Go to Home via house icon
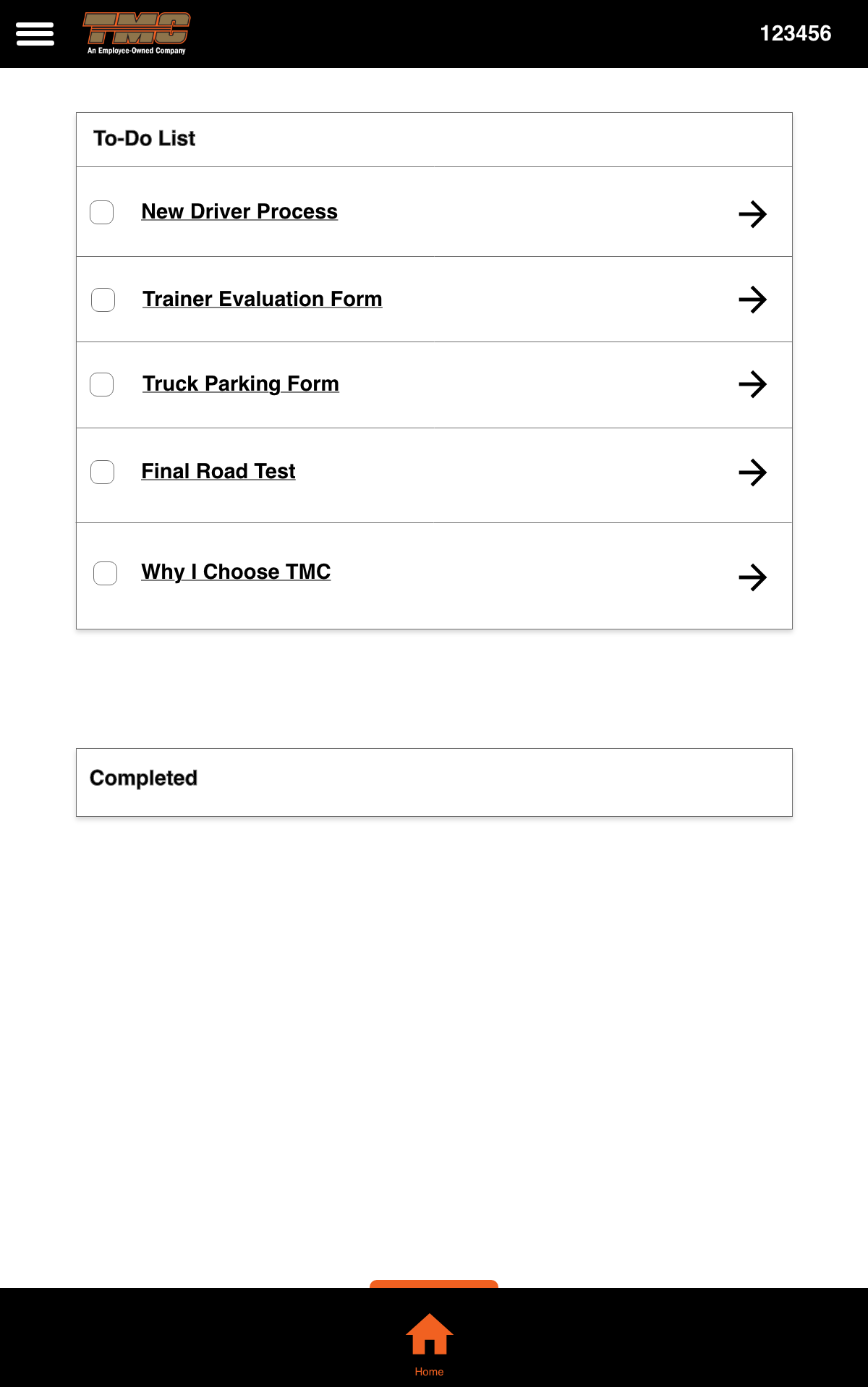This screenshot has width=868, height=1387. tap(429, 1333)
